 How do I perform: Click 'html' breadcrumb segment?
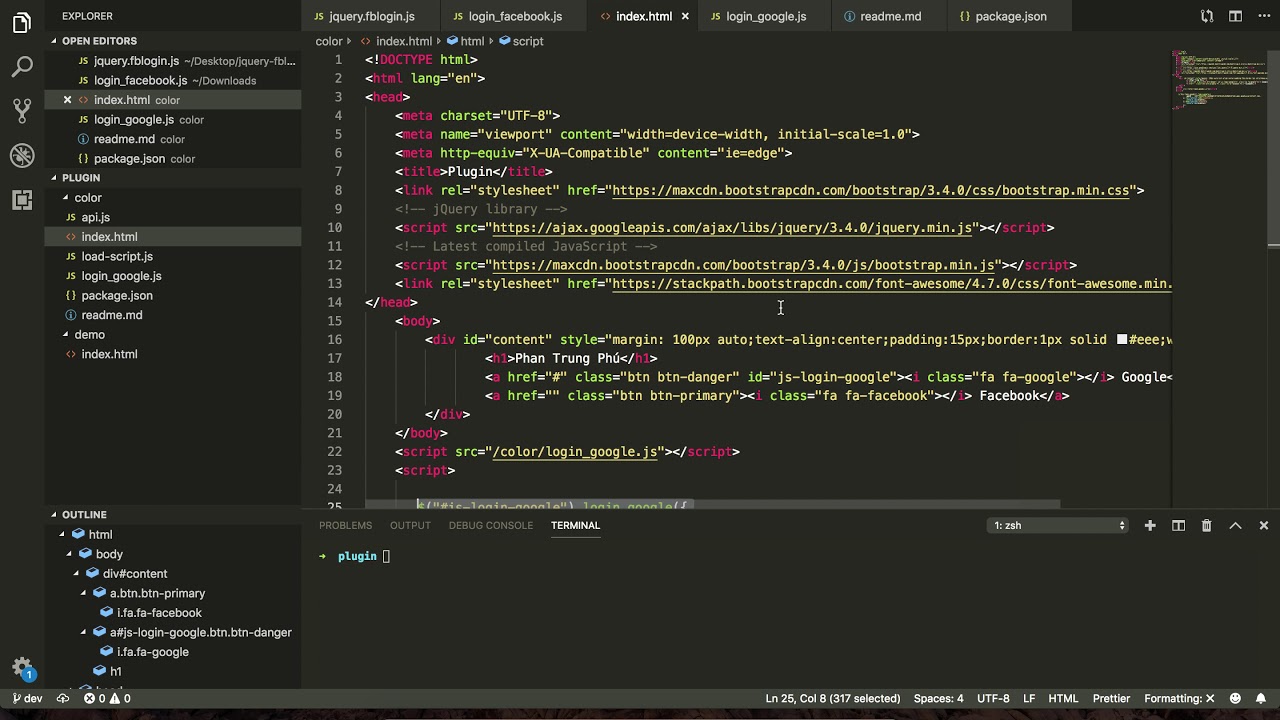(472, 41)
